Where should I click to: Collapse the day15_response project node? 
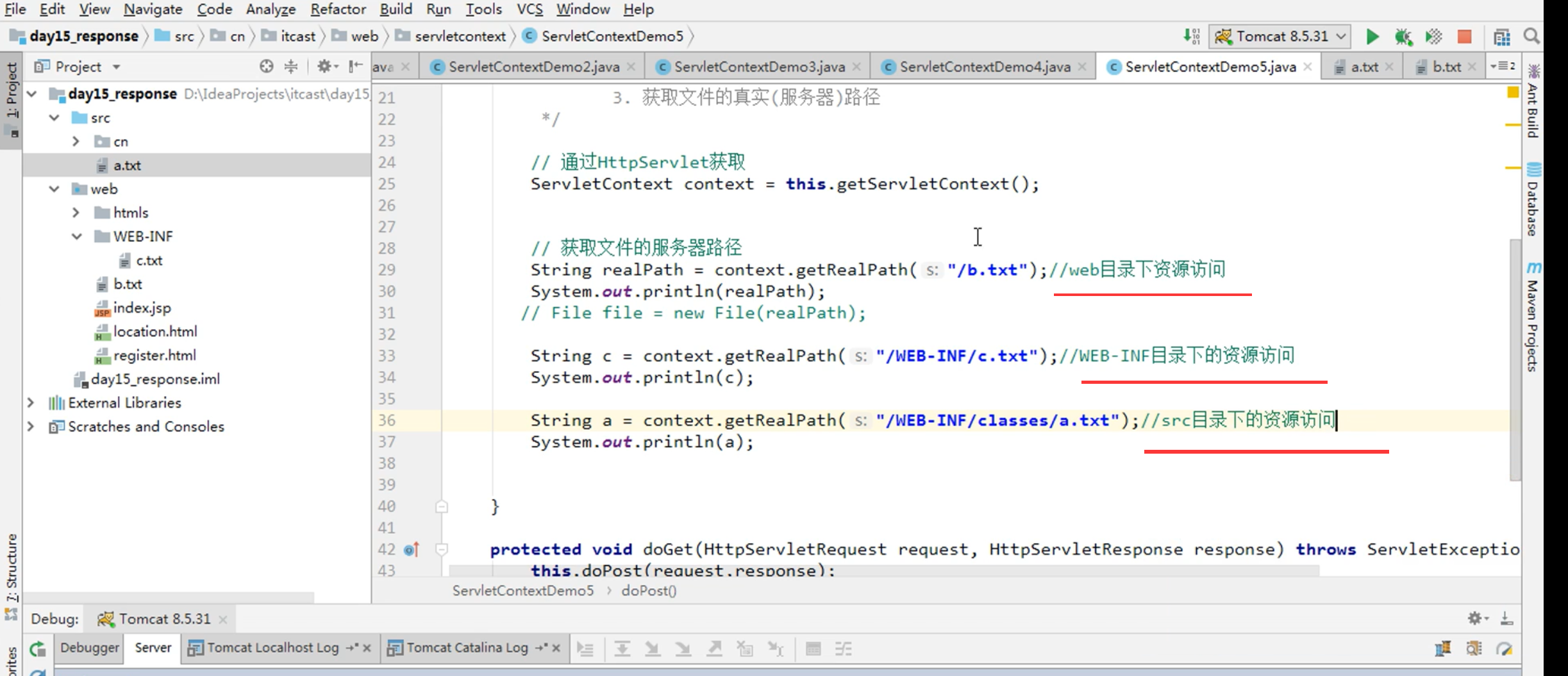[32, 94]
